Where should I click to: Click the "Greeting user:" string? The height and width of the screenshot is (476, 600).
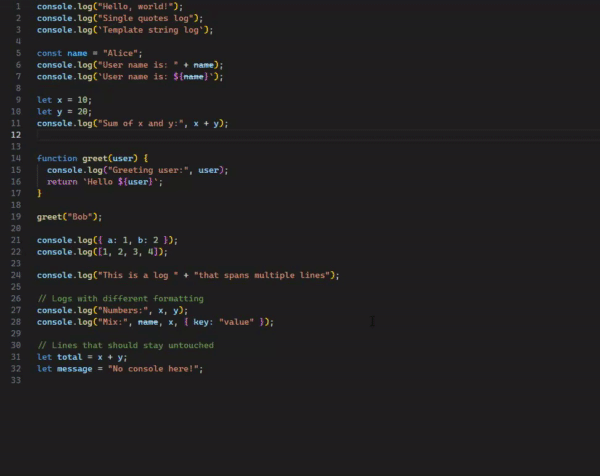(148, 170)
